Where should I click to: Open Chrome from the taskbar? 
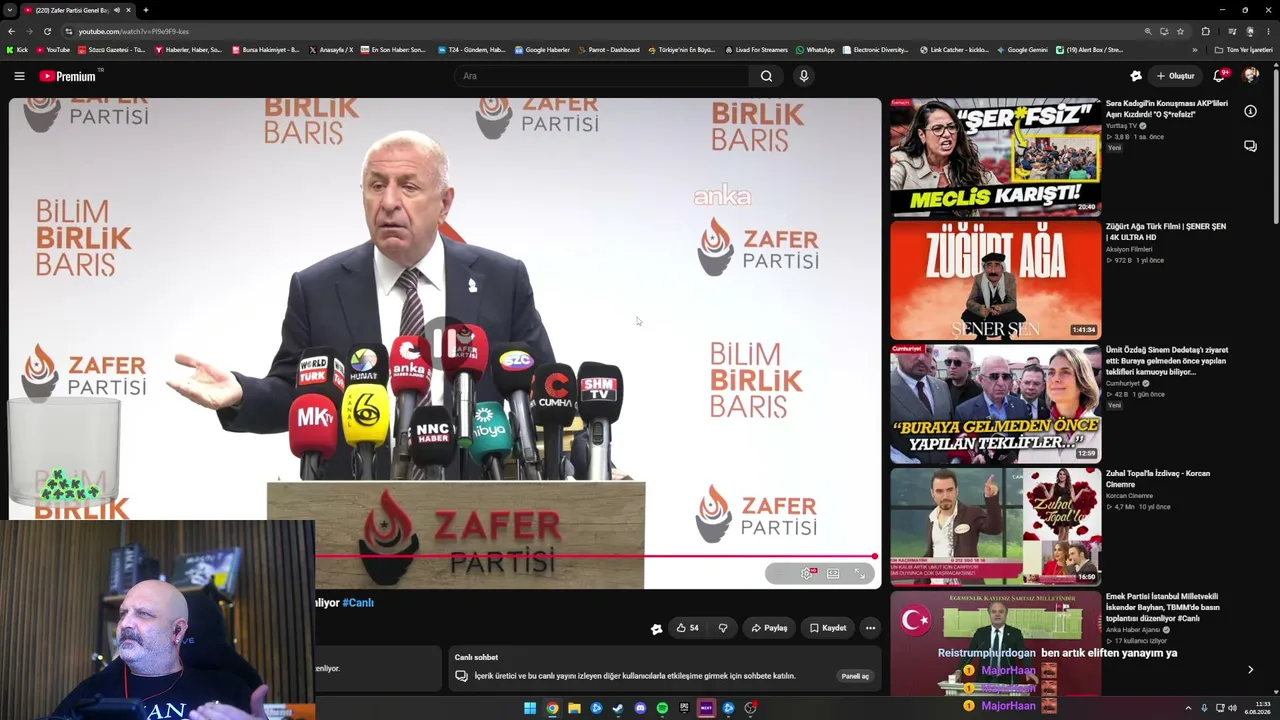pyautogui.click(x=552, y=708)
